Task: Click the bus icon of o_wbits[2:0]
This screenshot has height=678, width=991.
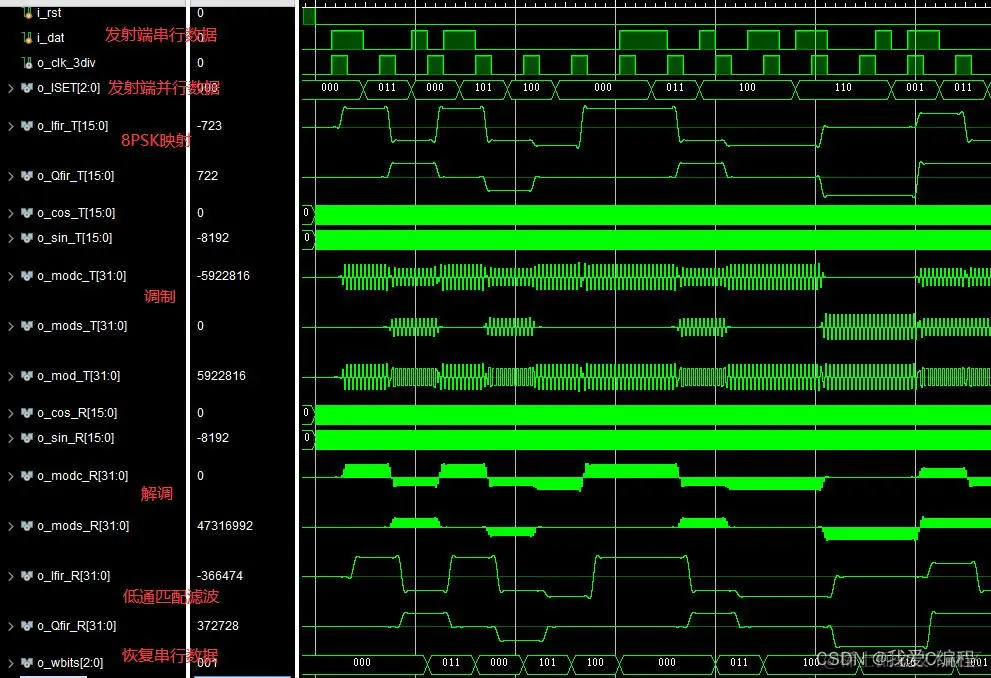Action: click(27, 663)
